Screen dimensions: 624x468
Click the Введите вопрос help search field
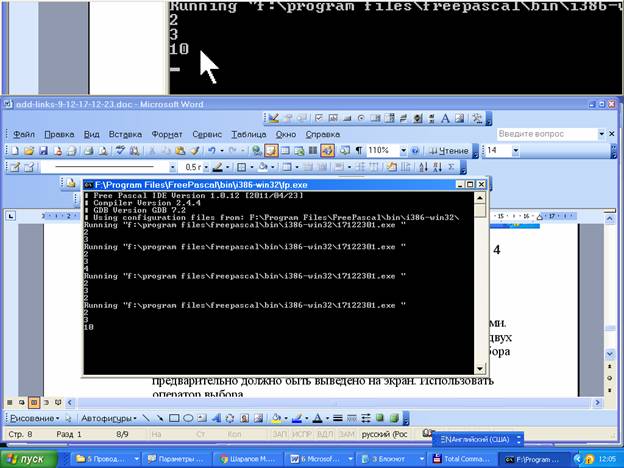point(547,134)
